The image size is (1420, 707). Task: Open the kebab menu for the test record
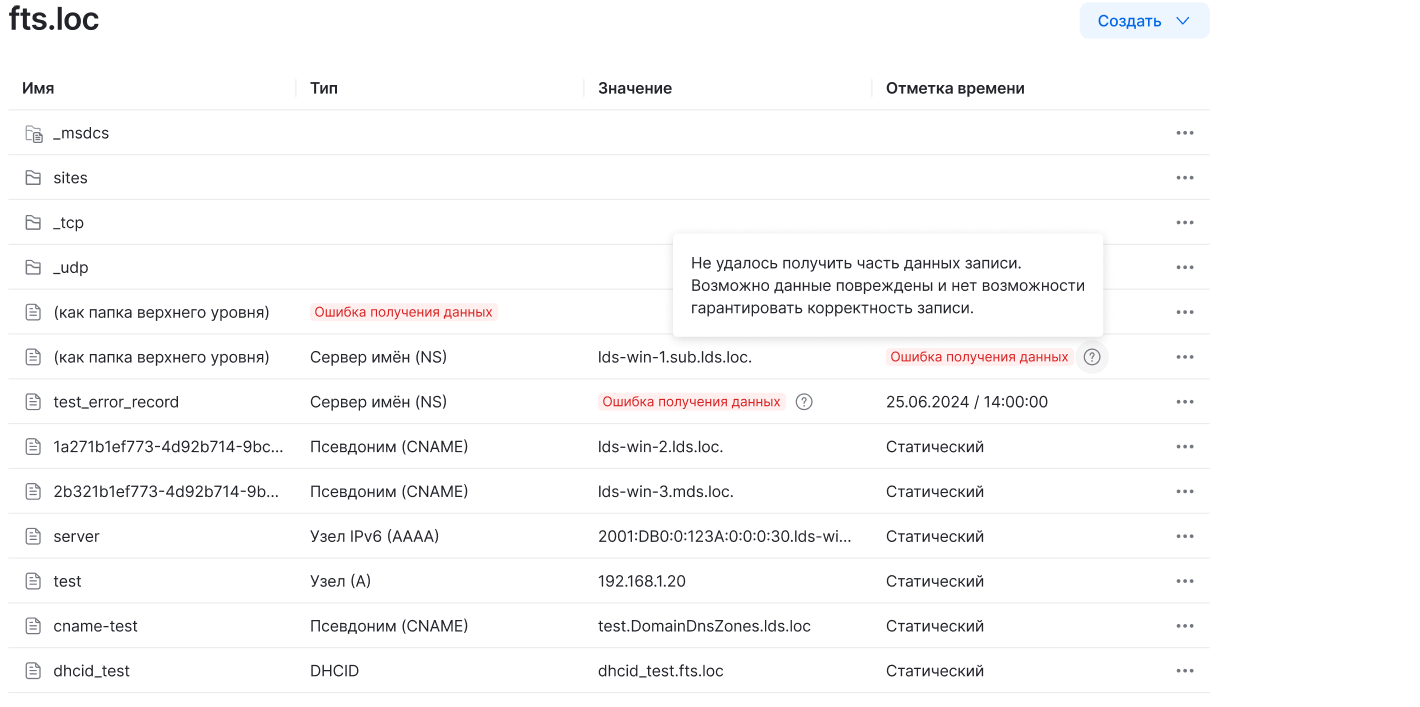1184,580
